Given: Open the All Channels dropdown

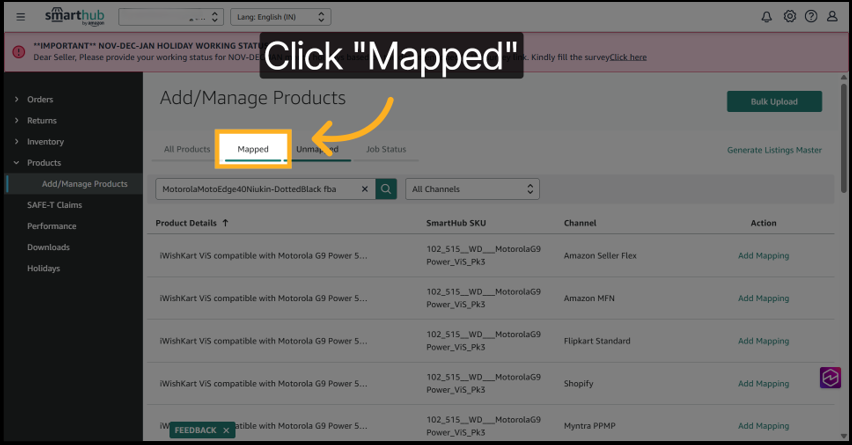Looking at the screenshot, I should coord(471,189).
